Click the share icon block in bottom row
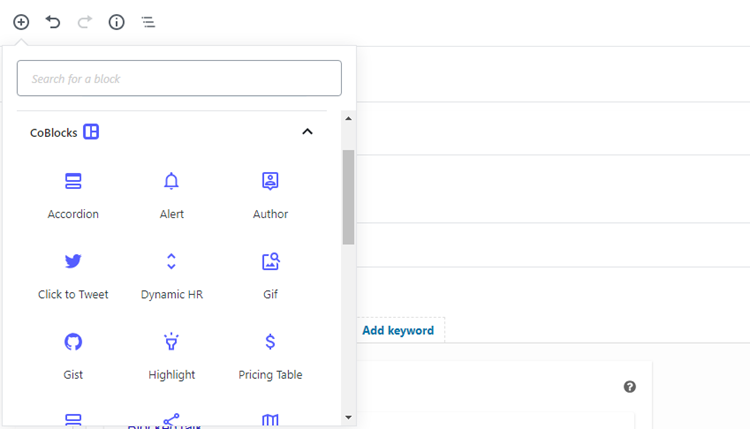 pyautogui.click(x=171, y=420)
